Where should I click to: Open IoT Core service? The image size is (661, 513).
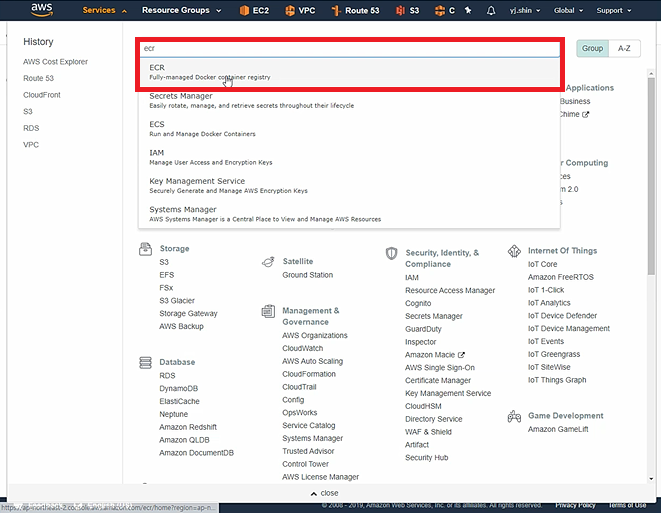pos(542,264)
